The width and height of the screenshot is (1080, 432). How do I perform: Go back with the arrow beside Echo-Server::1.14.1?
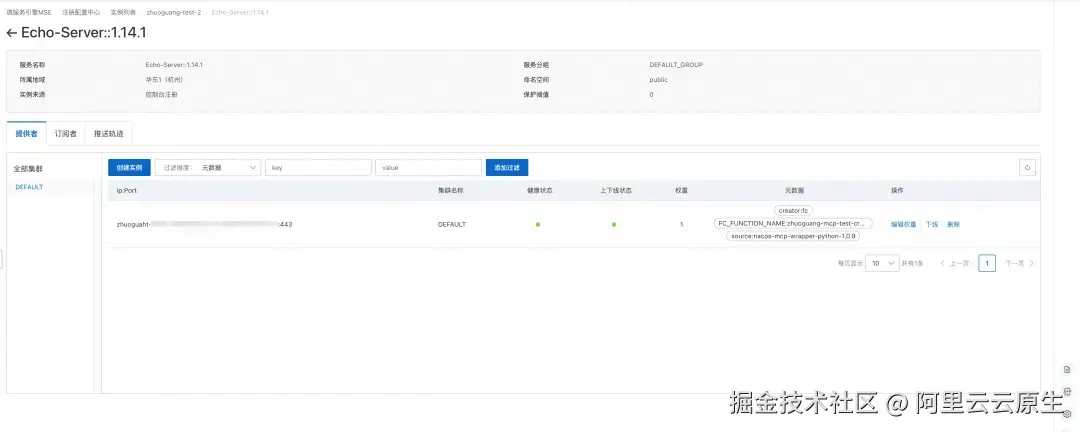point(11,33)
